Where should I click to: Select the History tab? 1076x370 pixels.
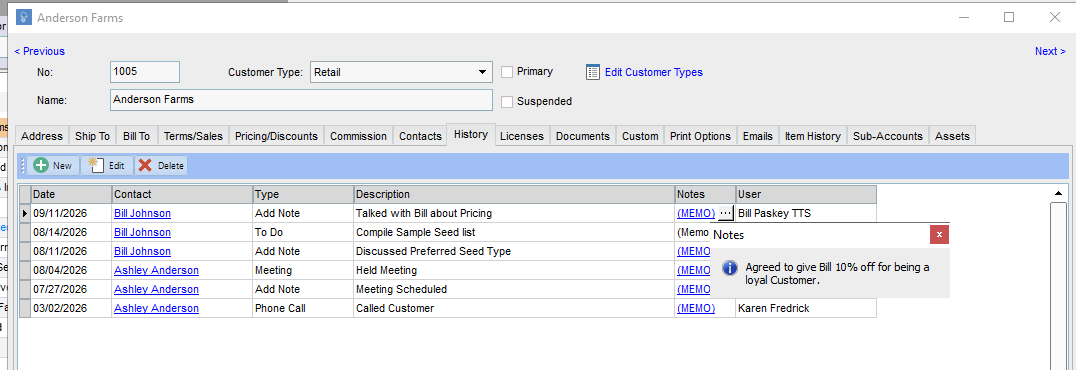pos(471,135)
